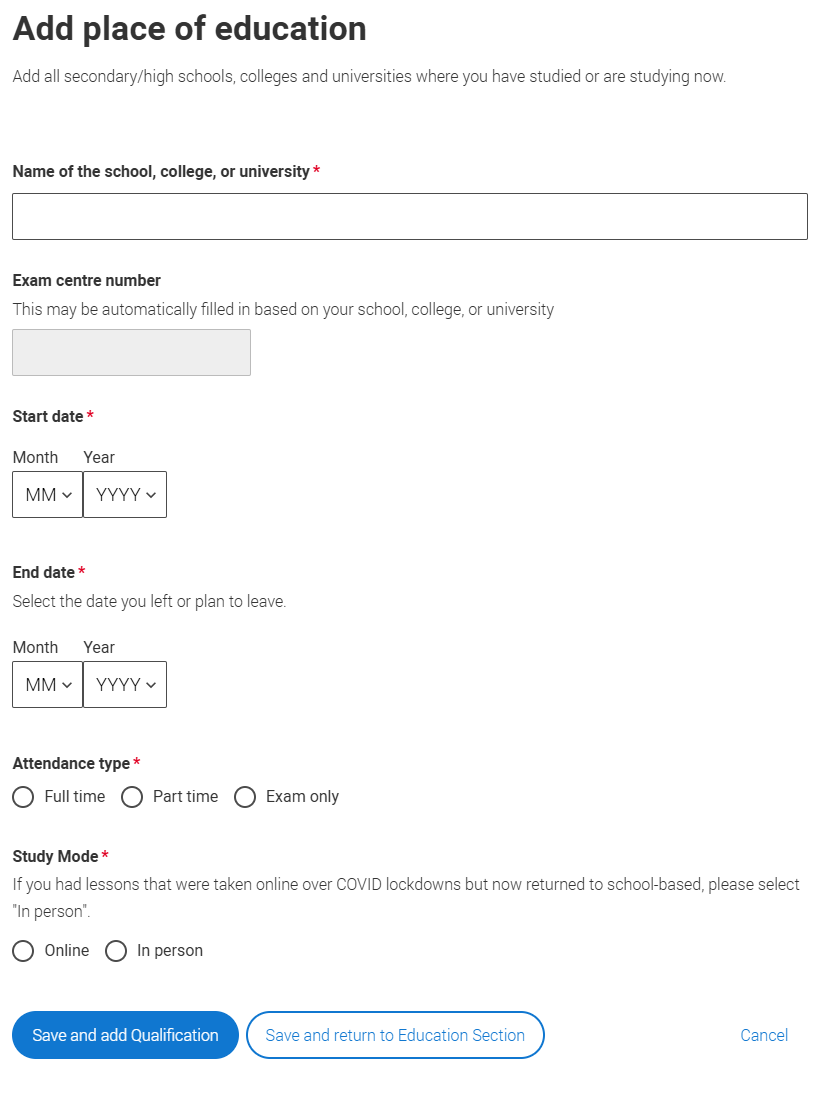Click the 'Attendance type' label
816x1100 pixels.
pyautogui.click(x=71, y=764)
